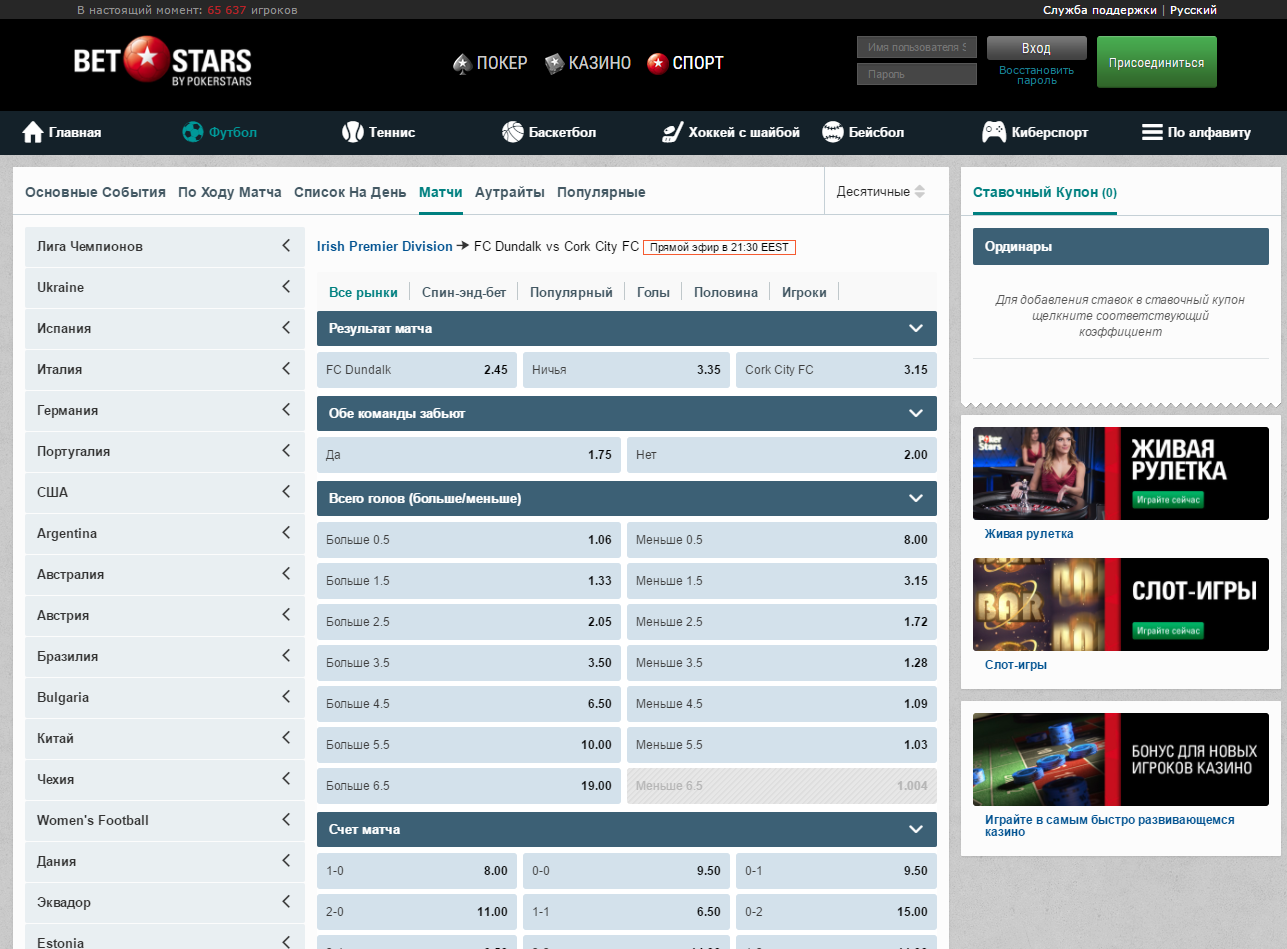Open the Живая рулетка banner

point(1120,473)
